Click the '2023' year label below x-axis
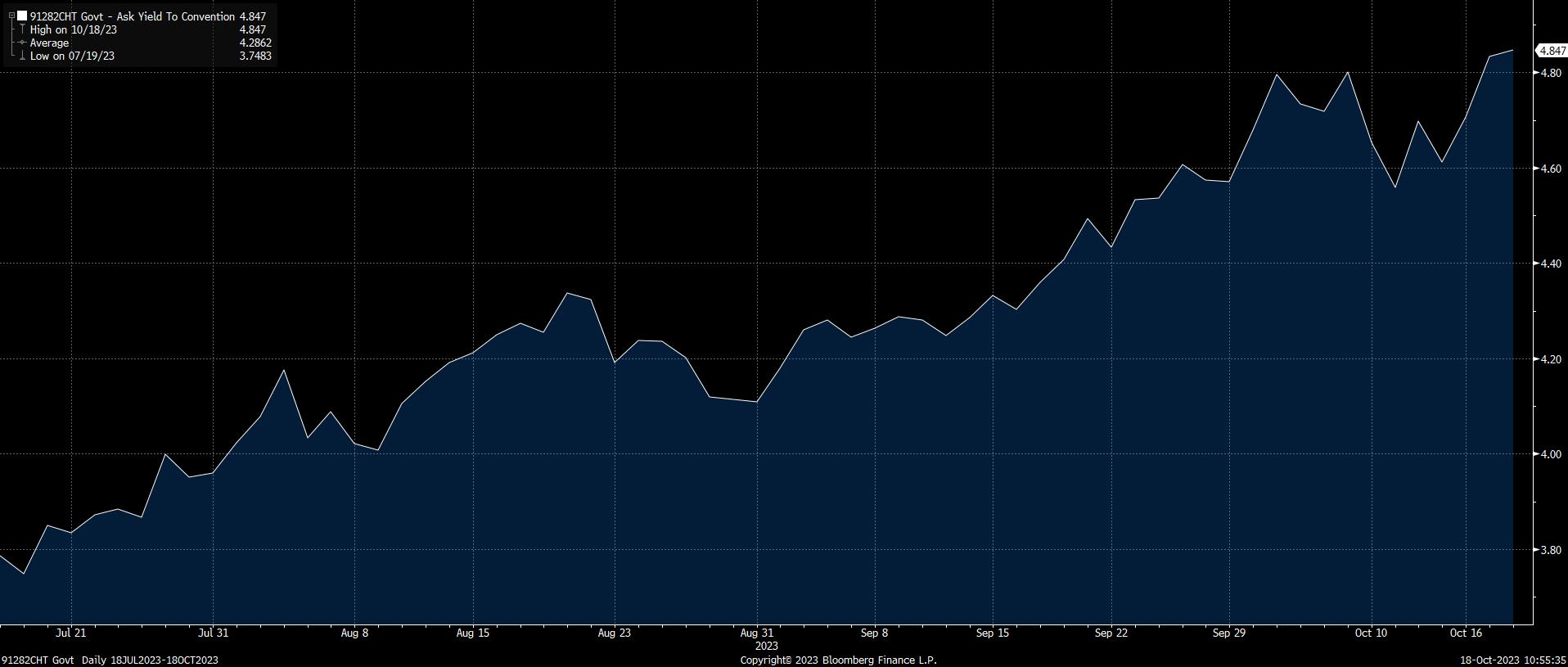This screenshot has height=667, width=1568. (766, 645)
